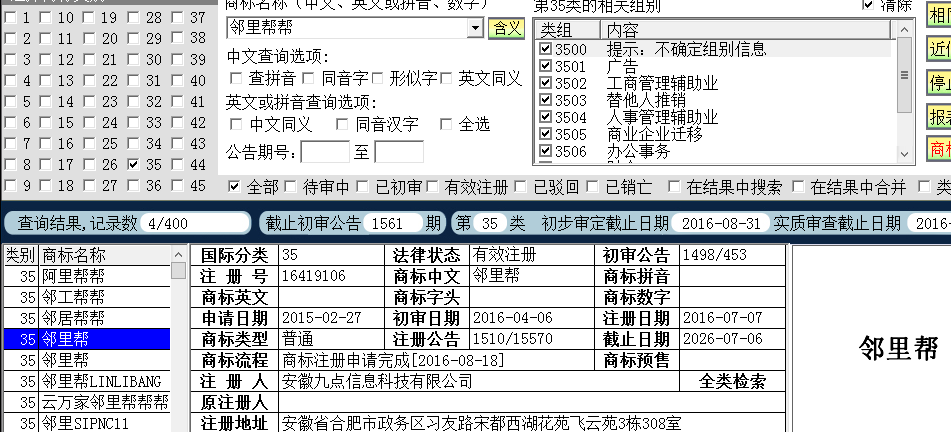
Task: Enable 同音汉字 checkbox
Action: point(342,124)
